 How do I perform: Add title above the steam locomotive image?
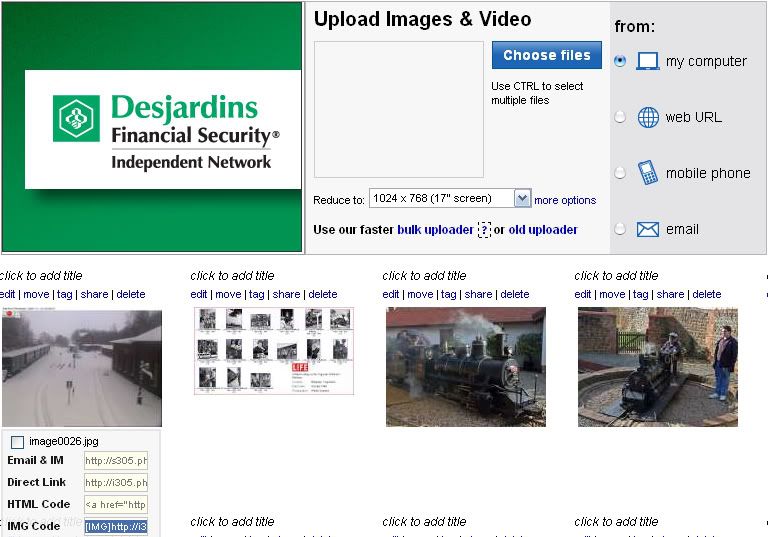pos(424,275)
